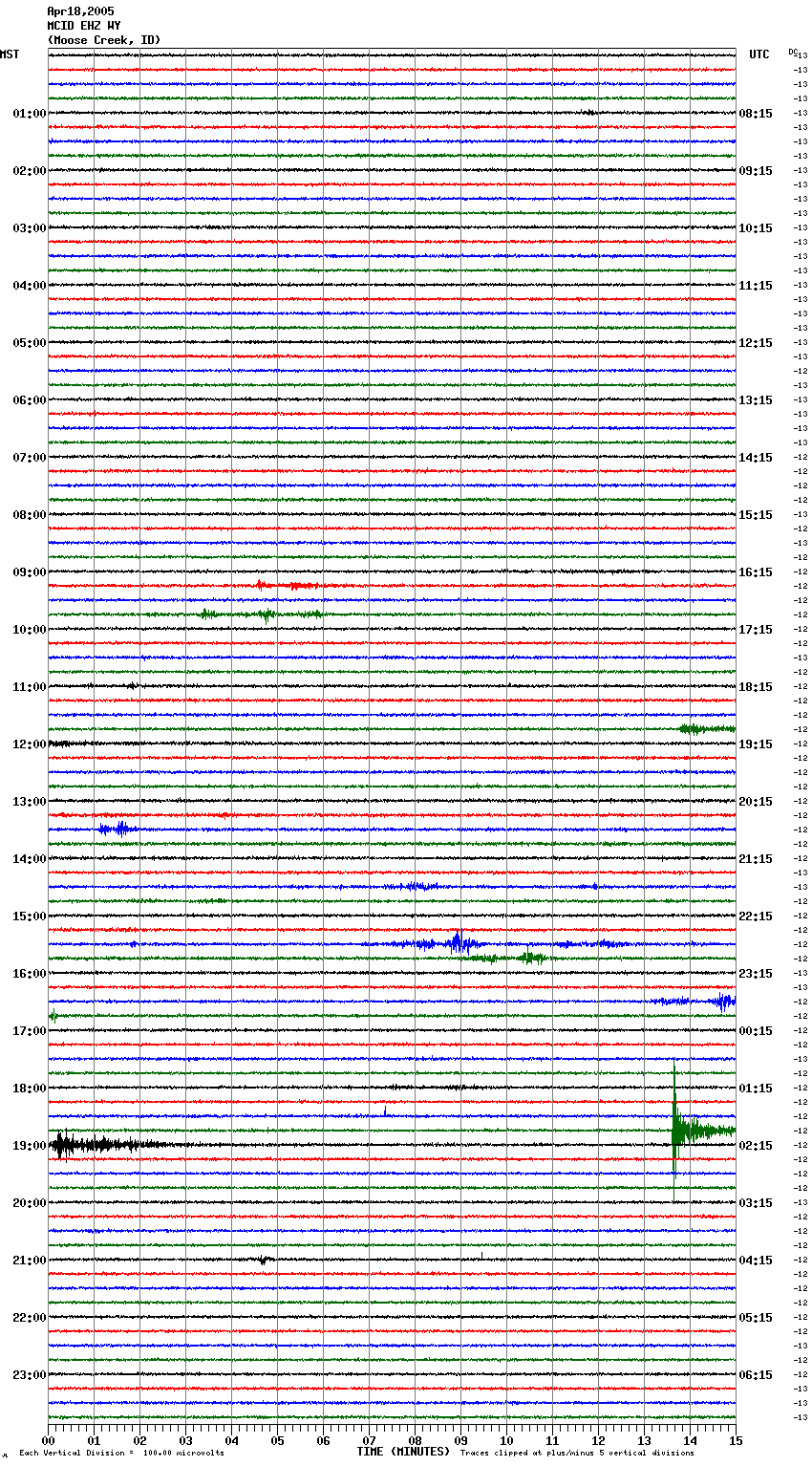Click the 02:15 UTC time label

pyautogui.click(x=756, y=1146)
